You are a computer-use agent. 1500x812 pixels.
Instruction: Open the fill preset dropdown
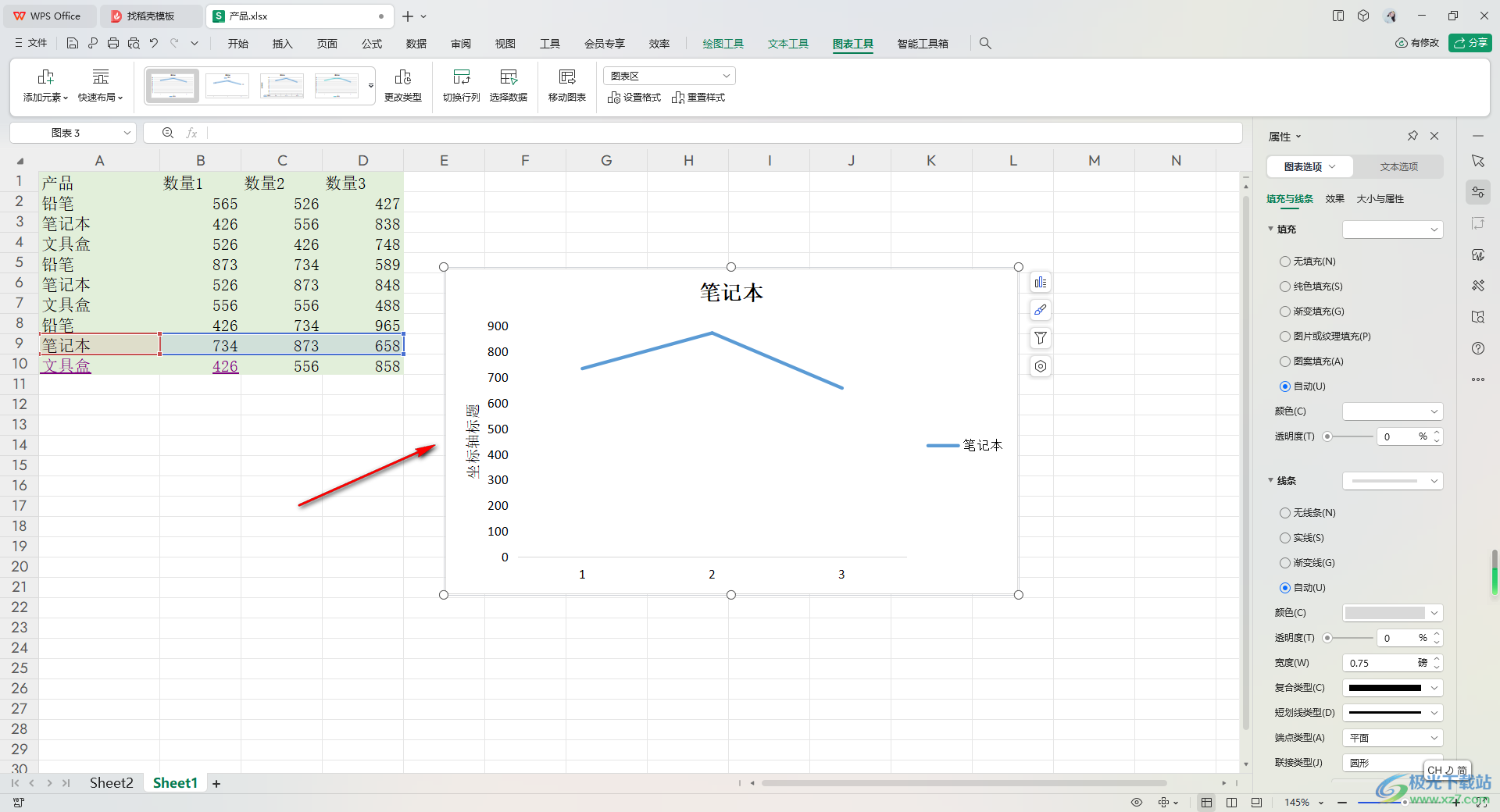pos(1392,230)
